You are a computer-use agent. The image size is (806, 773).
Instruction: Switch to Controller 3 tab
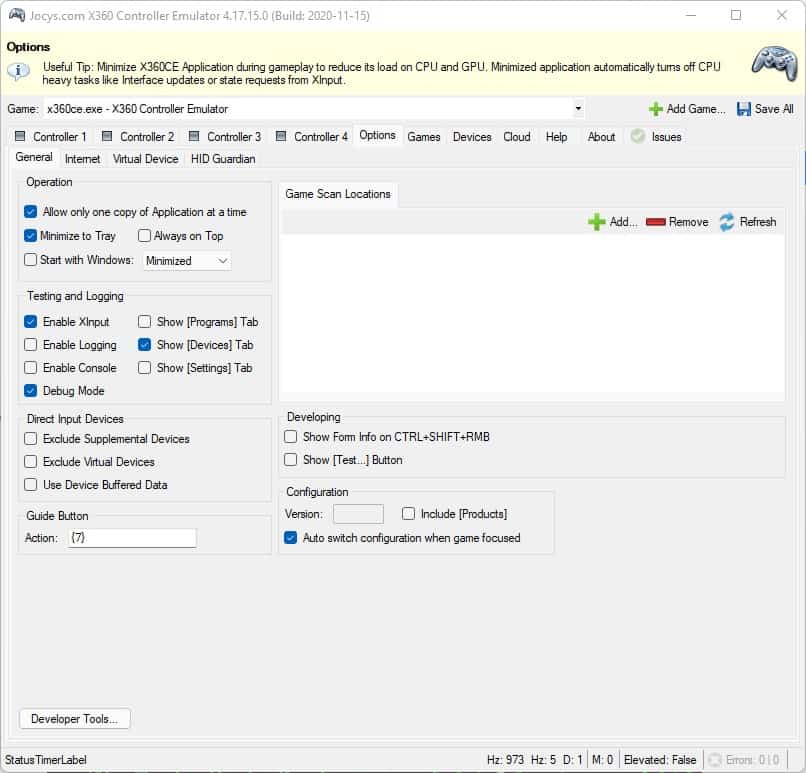[225, 137]
